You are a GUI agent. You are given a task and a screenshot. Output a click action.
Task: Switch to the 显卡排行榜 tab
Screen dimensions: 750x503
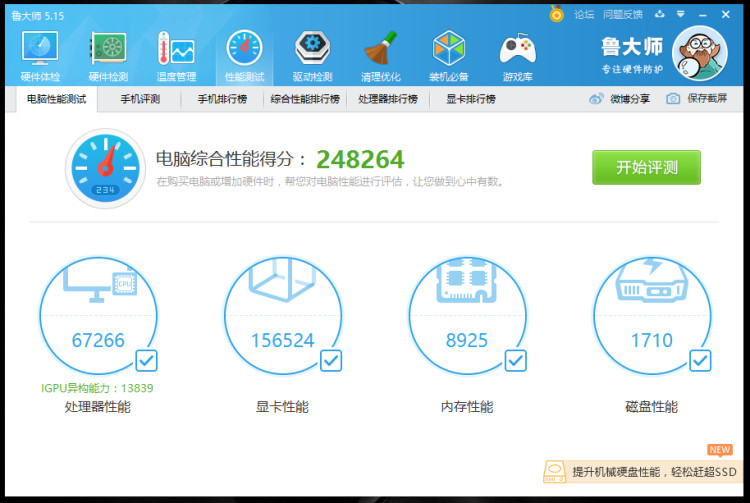[471, 99]
